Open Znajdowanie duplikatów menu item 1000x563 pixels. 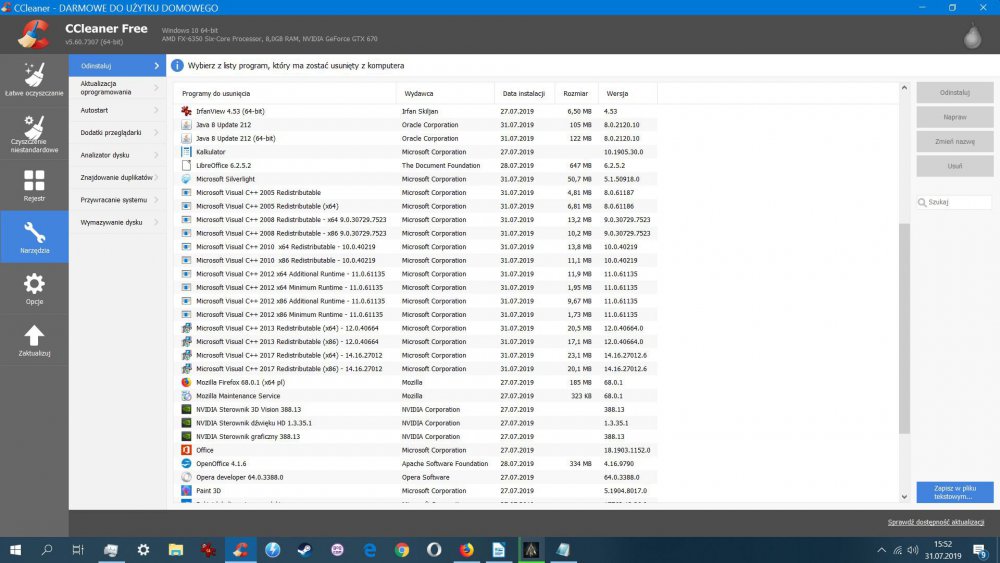(117, 177)
